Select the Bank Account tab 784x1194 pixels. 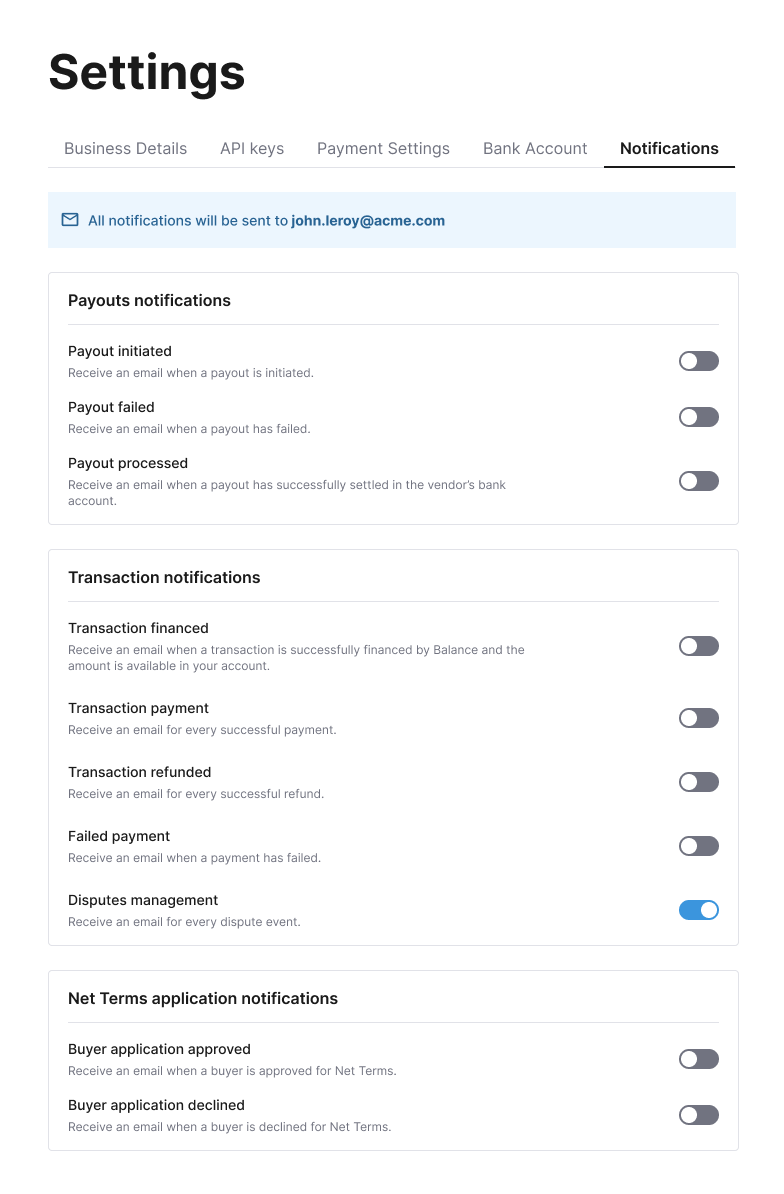pyautogui.click(x=535, y=148)
